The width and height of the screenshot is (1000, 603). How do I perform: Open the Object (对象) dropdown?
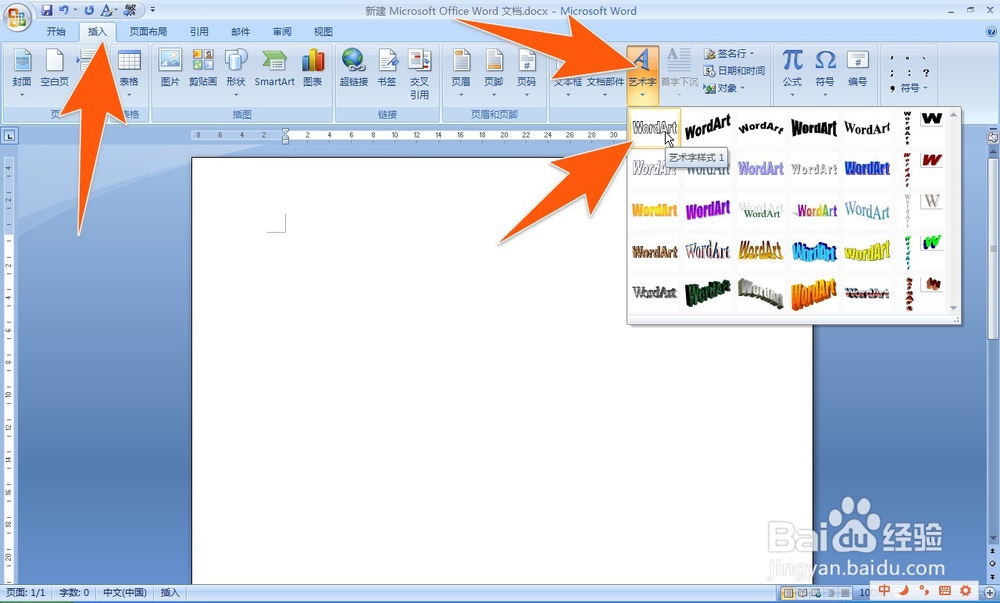pos(724,88)
